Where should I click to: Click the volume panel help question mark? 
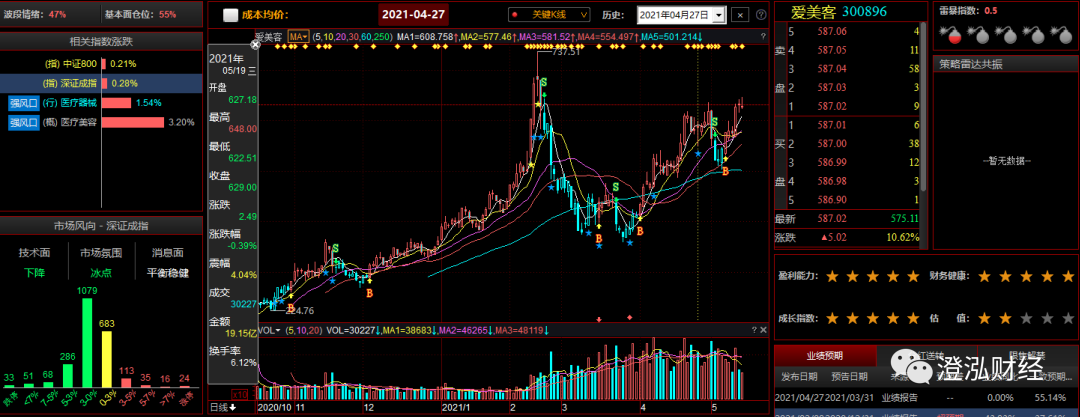pos(754,331)
